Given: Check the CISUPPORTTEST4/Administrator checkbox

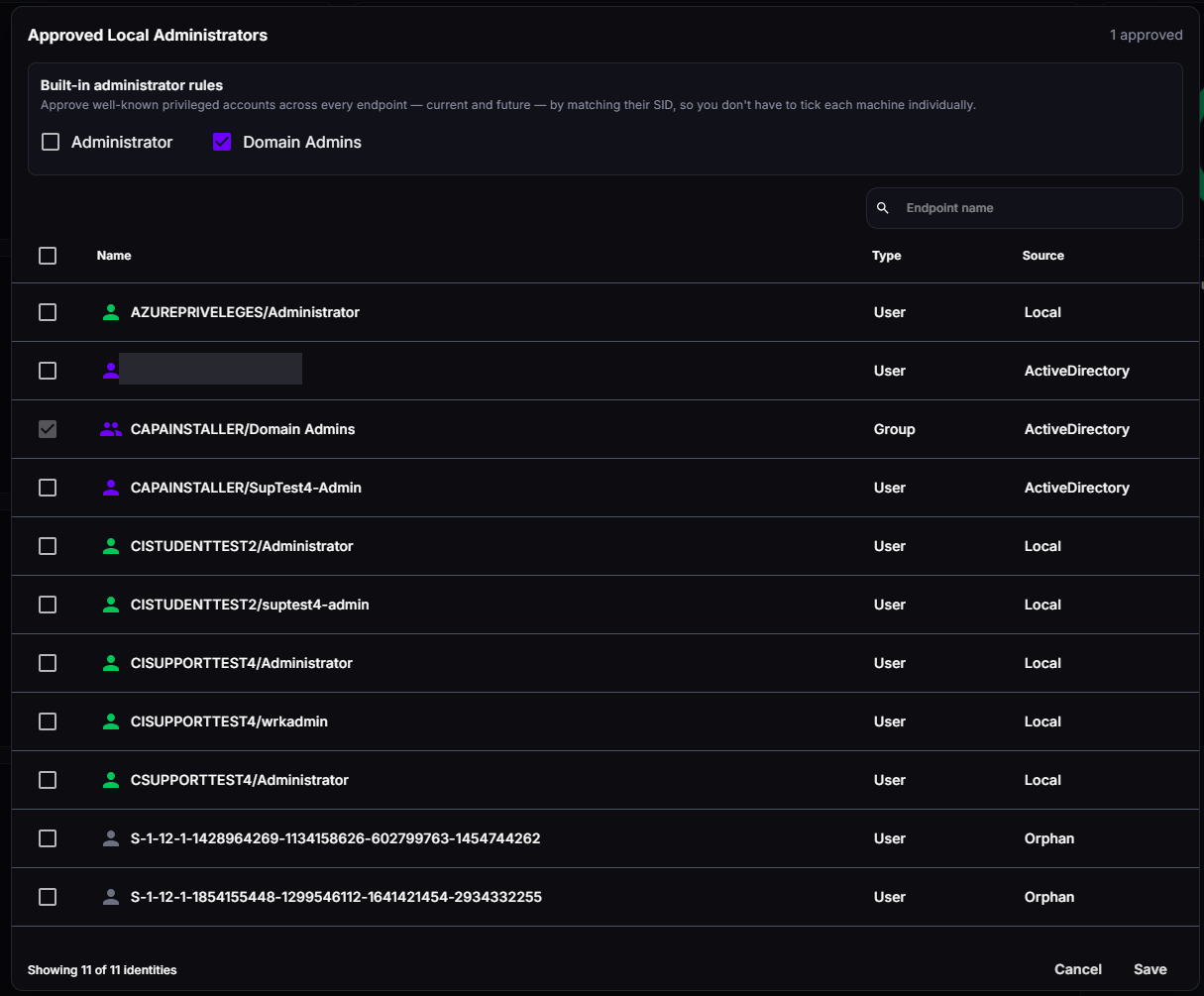Looking at the screenshot, I should (x=48, y=663).
